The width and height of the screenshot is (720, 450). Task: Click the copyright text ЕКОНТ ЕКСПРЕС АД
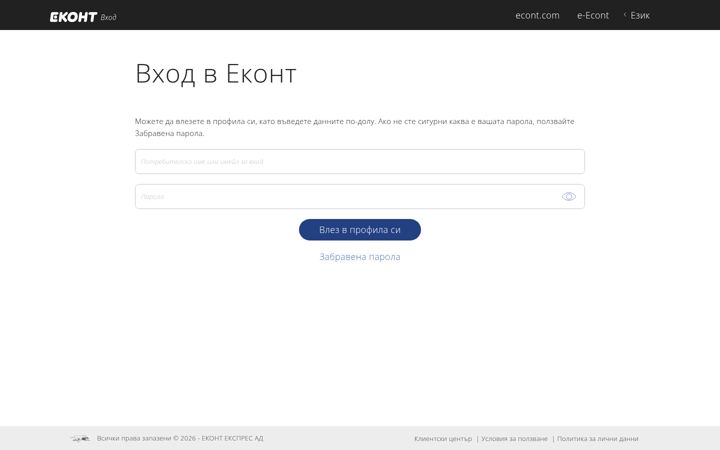tap(180, 439)
